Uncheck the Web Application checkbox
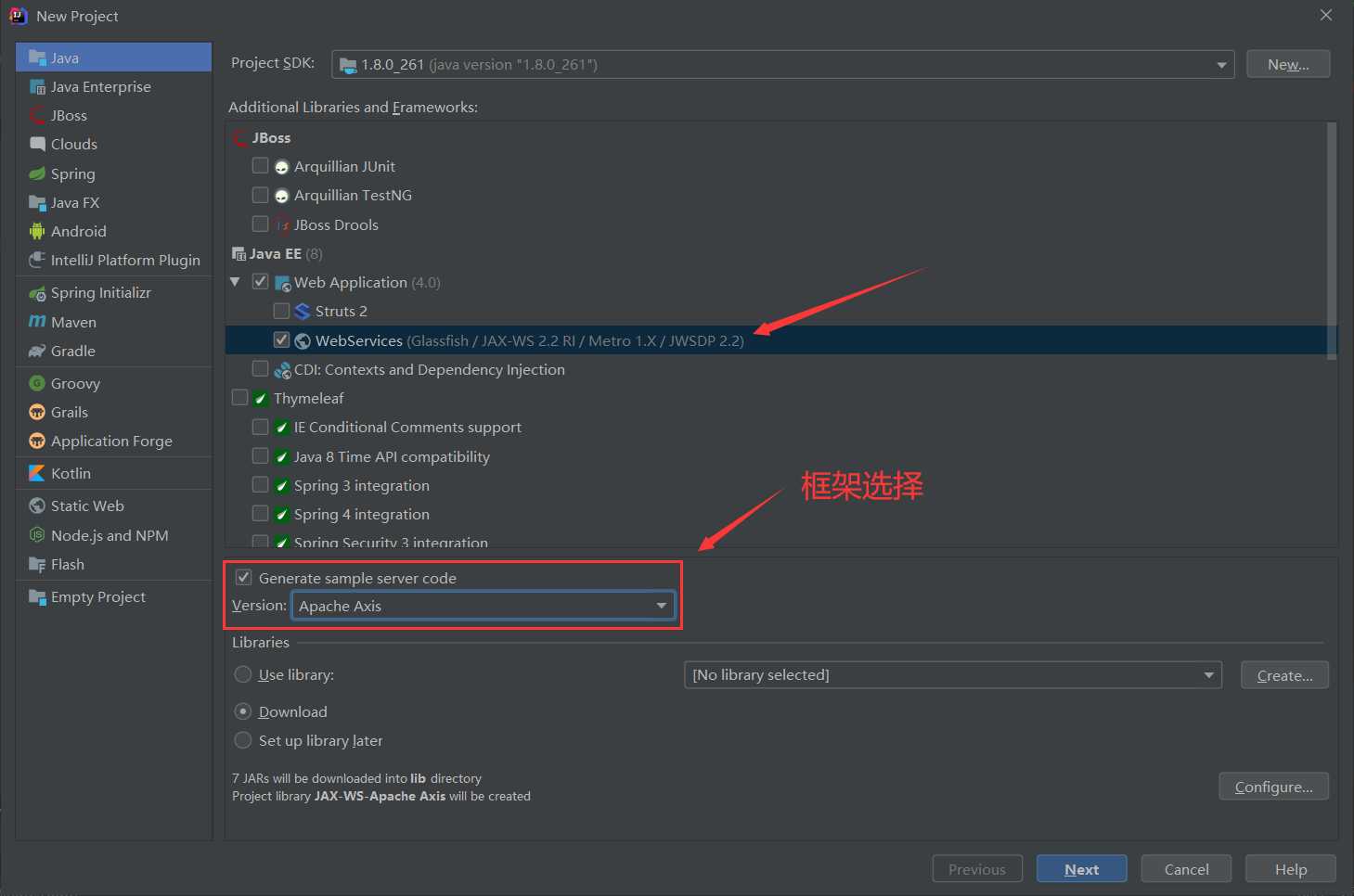The image size is (1354, 896). 260,281
